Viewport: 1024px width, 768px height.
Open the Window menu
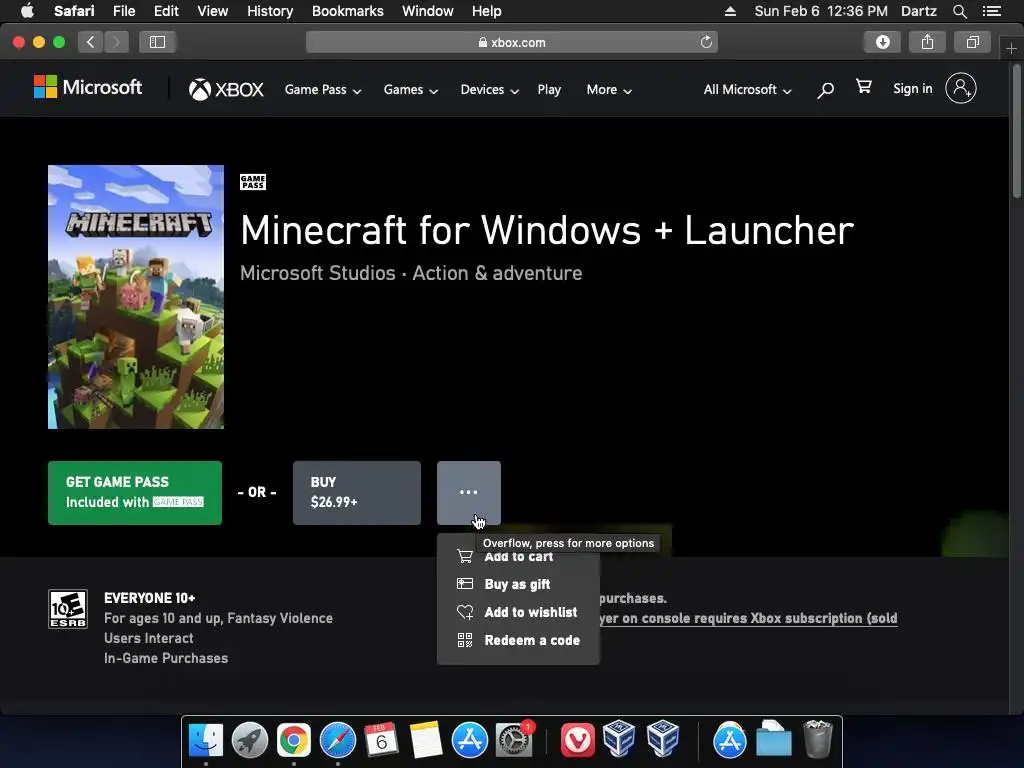pyautogui.click(x=428, y=11)
